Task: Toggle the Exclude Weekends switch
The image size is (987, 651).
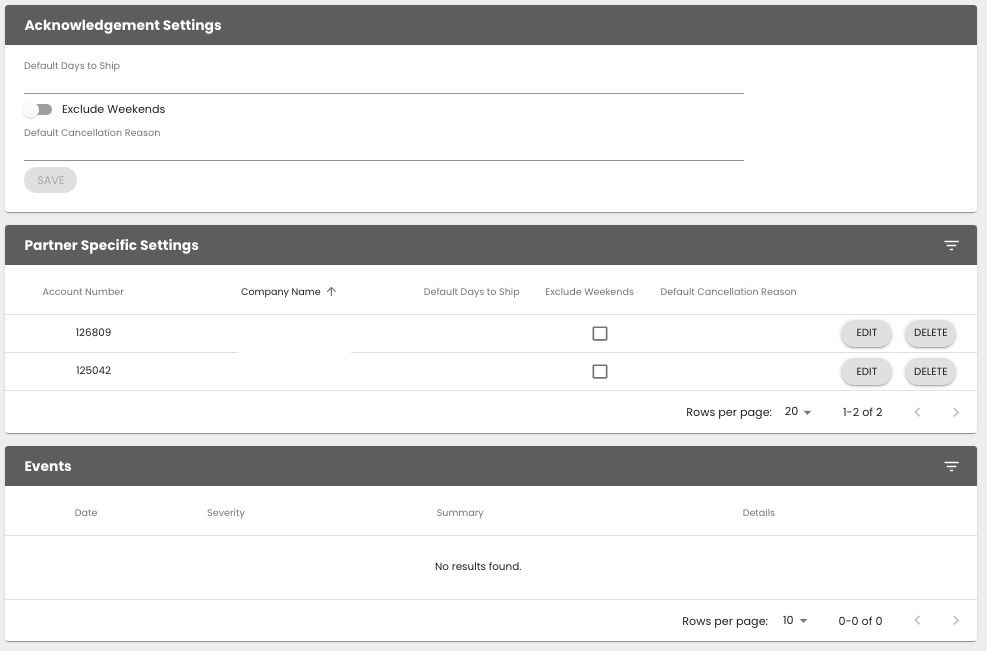Action: click(x=38, y=110)
